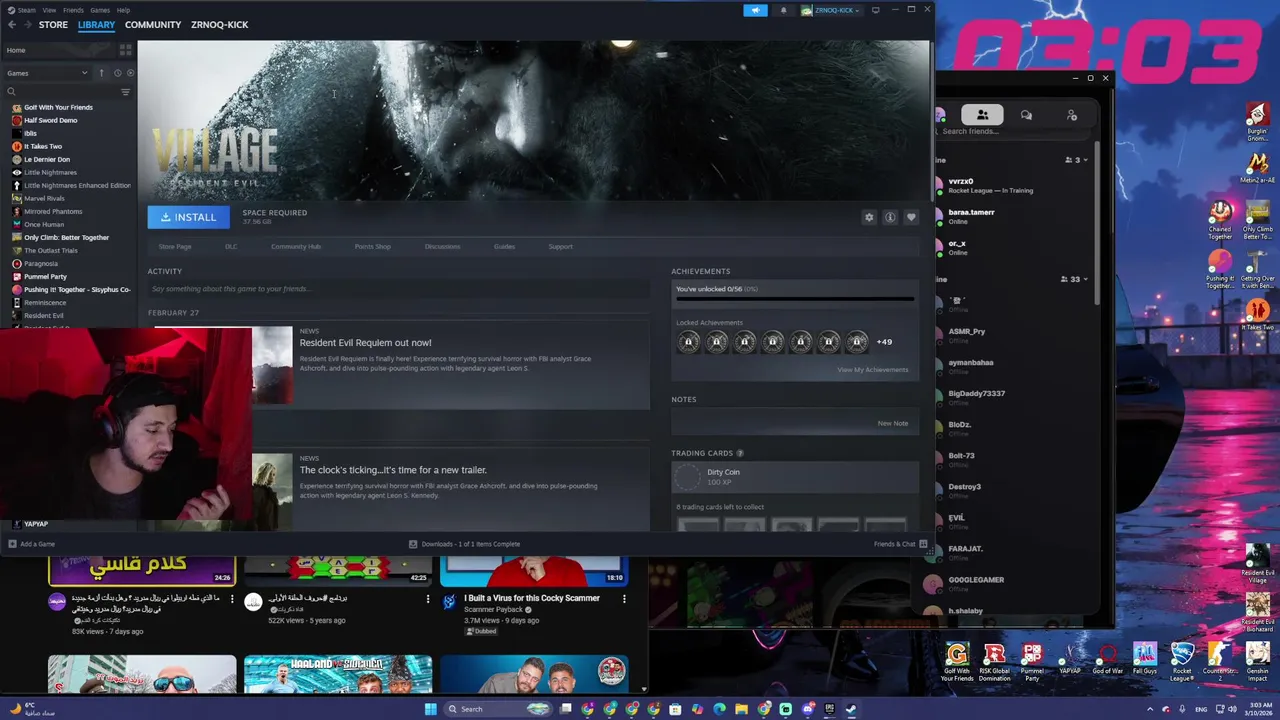
Task: Switch to the STORE tab
Action: coord(53,24)
